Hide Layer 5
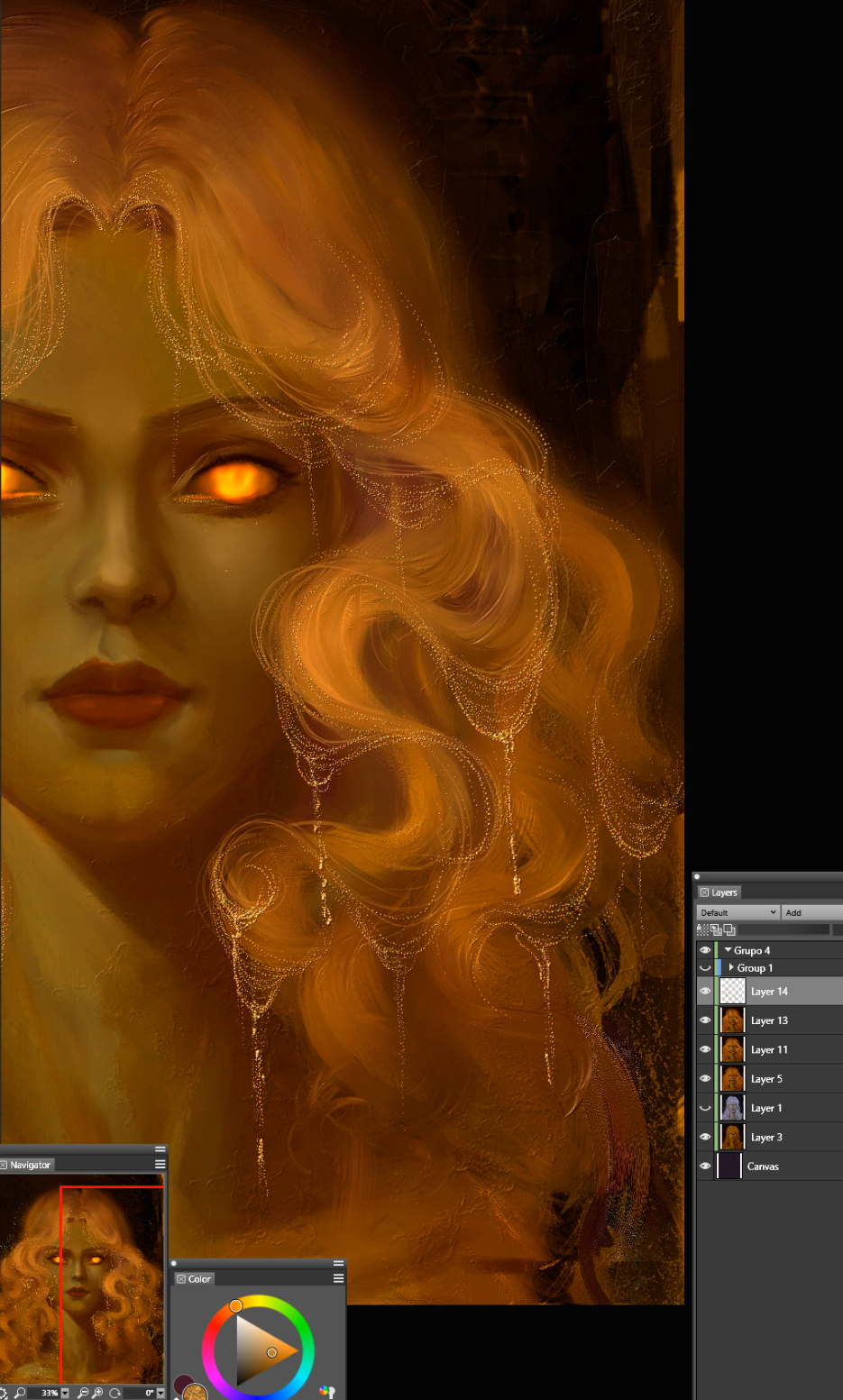The image size is (843, 1400). pyautogui.click(x=705, y=1078)
